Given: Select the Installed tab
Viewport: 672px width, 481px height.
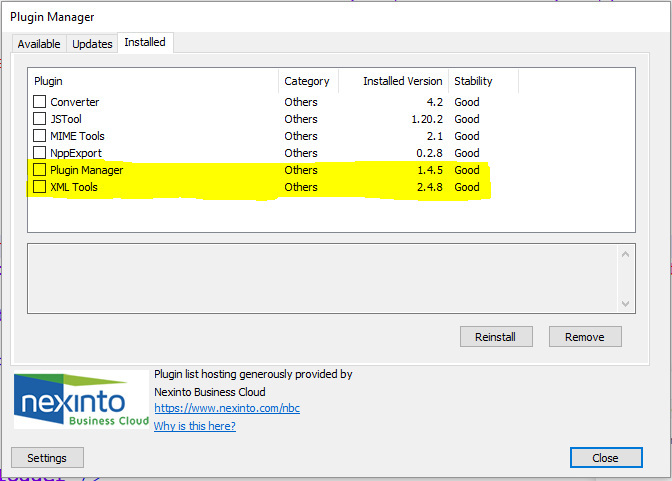Looking at the screenshot, I should pyautogui.click(x=145, y=42).
